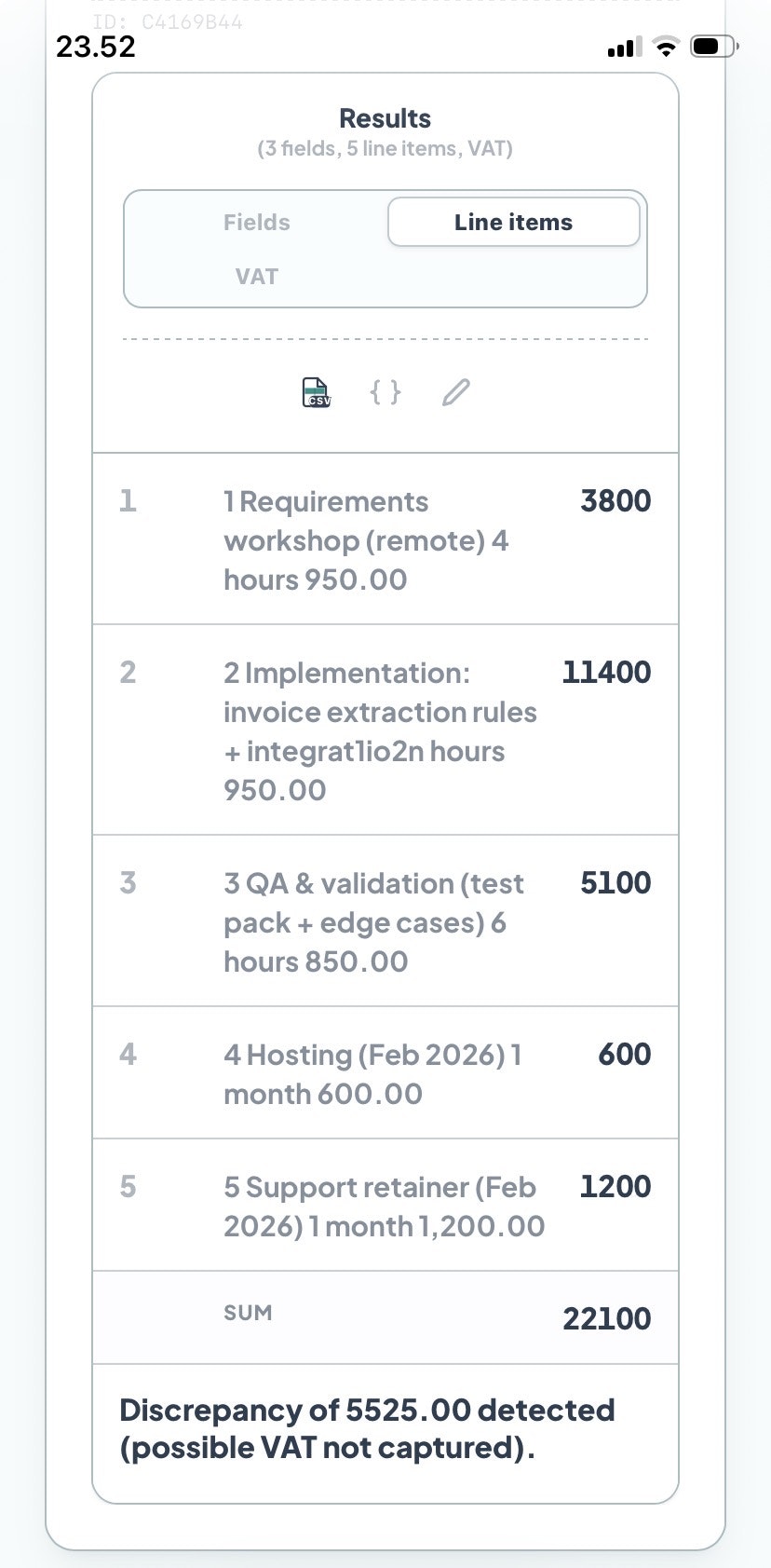Switch to the Fields tab

click(256, 222)
